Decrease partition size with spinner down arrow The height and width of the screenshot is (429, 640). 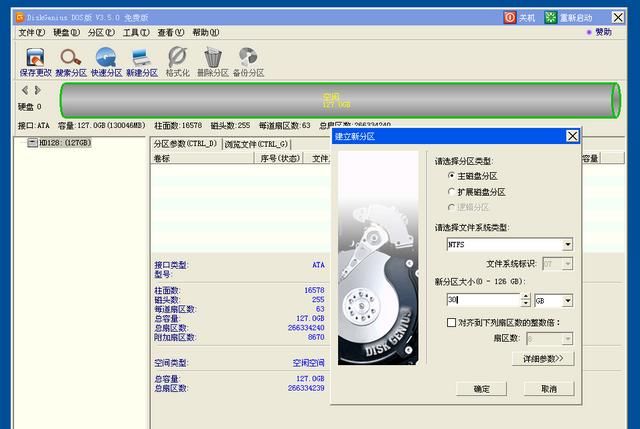pyautogui.click(x=526, y=303)
